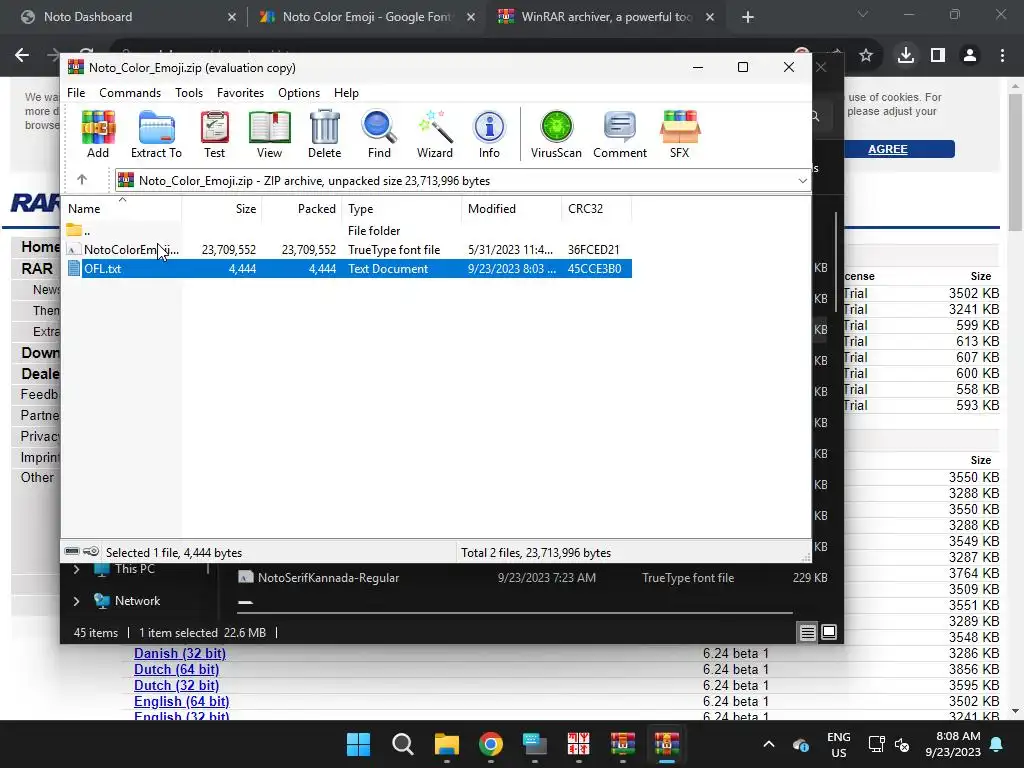Click the Delete trash can icon
The width and height of the screenshot is (1024, 768).
click(x=325, y=134)
